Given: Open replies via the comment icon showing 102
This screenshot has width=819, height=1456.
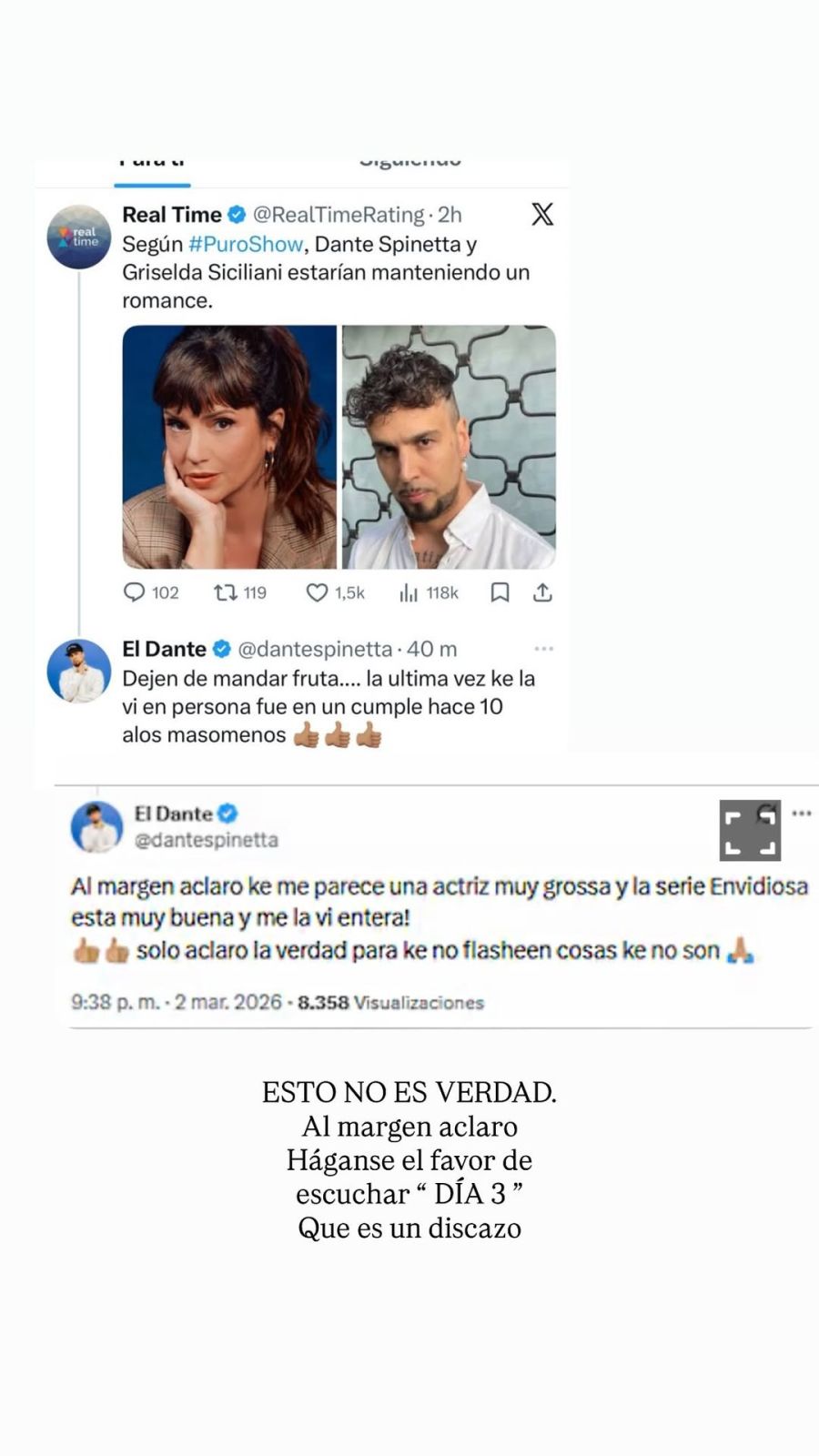Looking at the screenshot, I should pos(134,592).
